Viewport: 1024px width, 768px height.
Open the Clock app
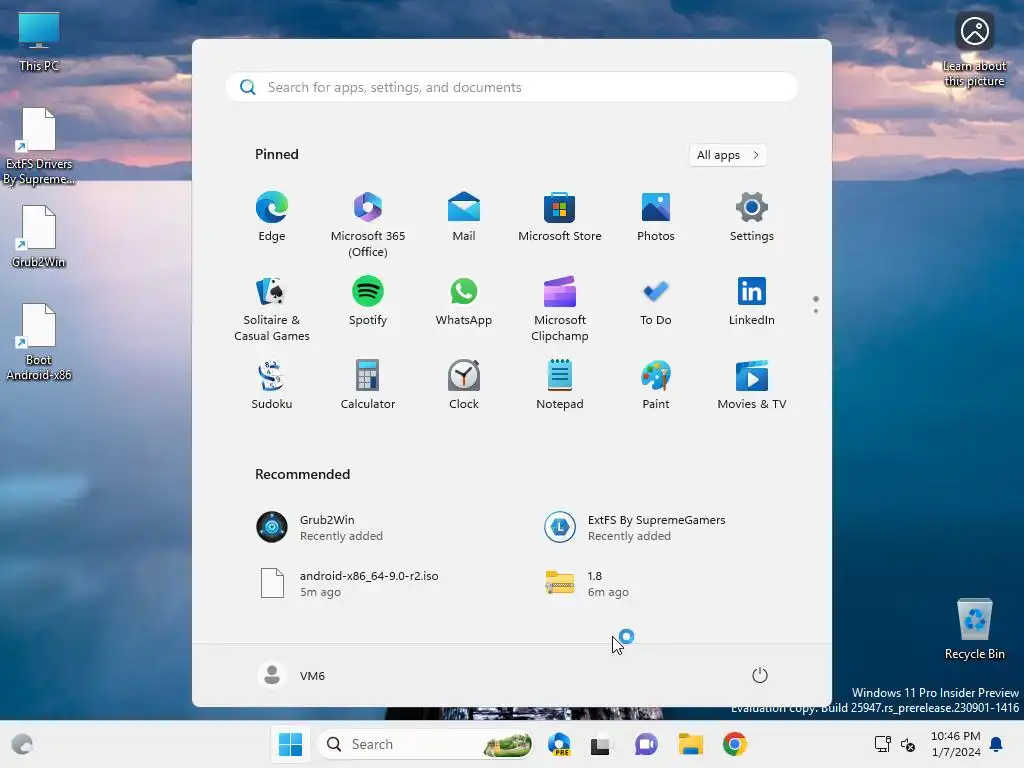(464, 385)
